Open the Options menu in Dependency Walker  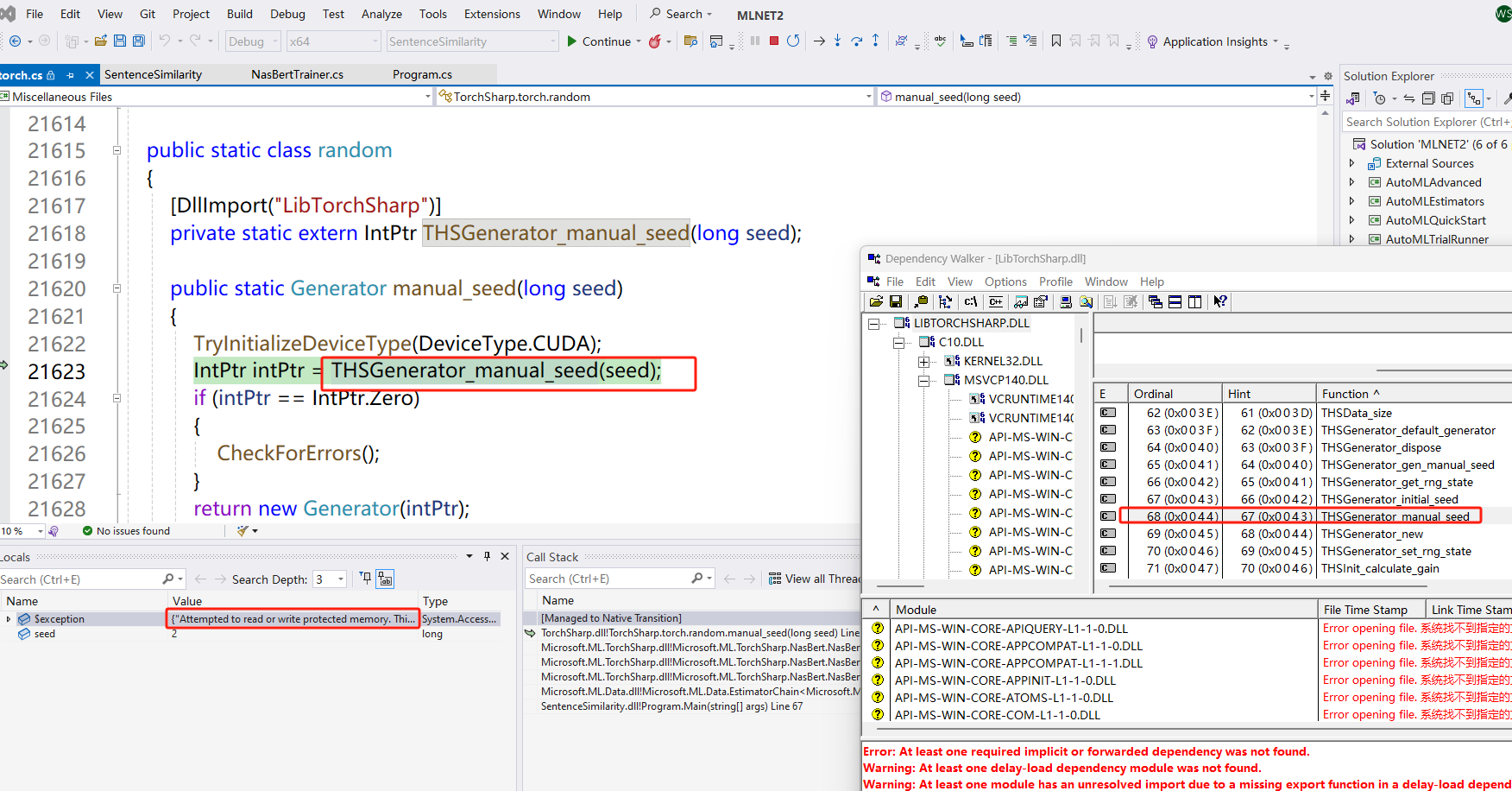pyautogui.click(x=1005, y=282)
